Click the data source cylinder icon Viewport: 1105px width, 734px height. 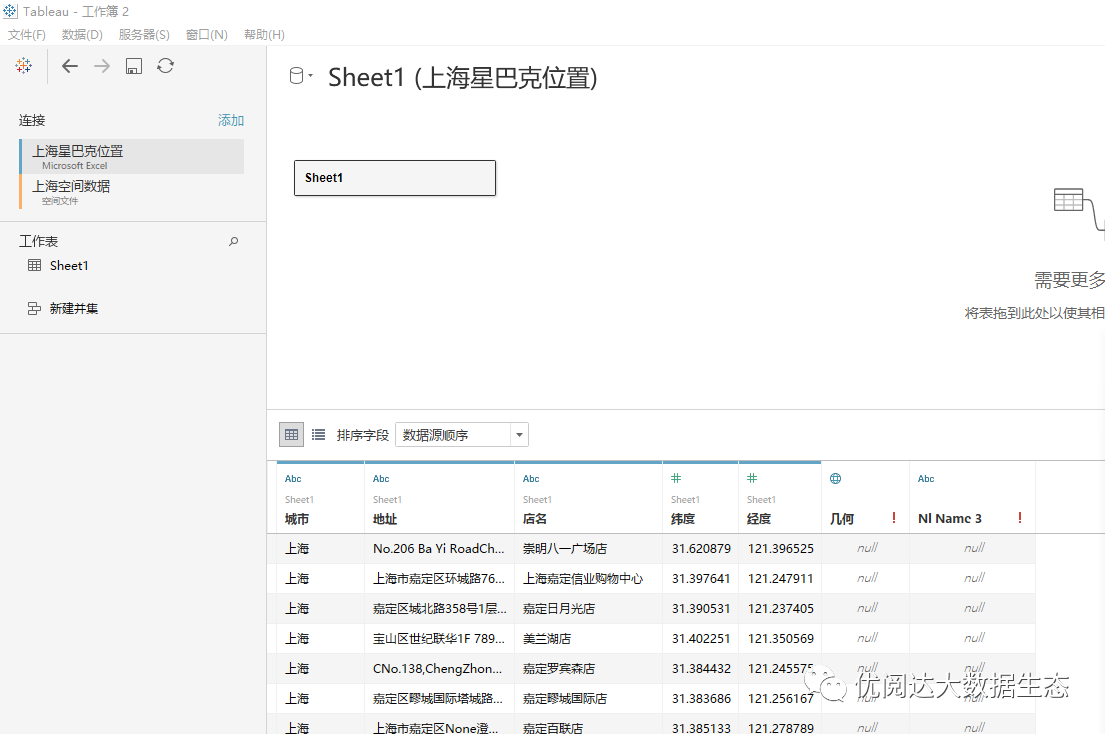pyautogui.click(x=297, y=75)
